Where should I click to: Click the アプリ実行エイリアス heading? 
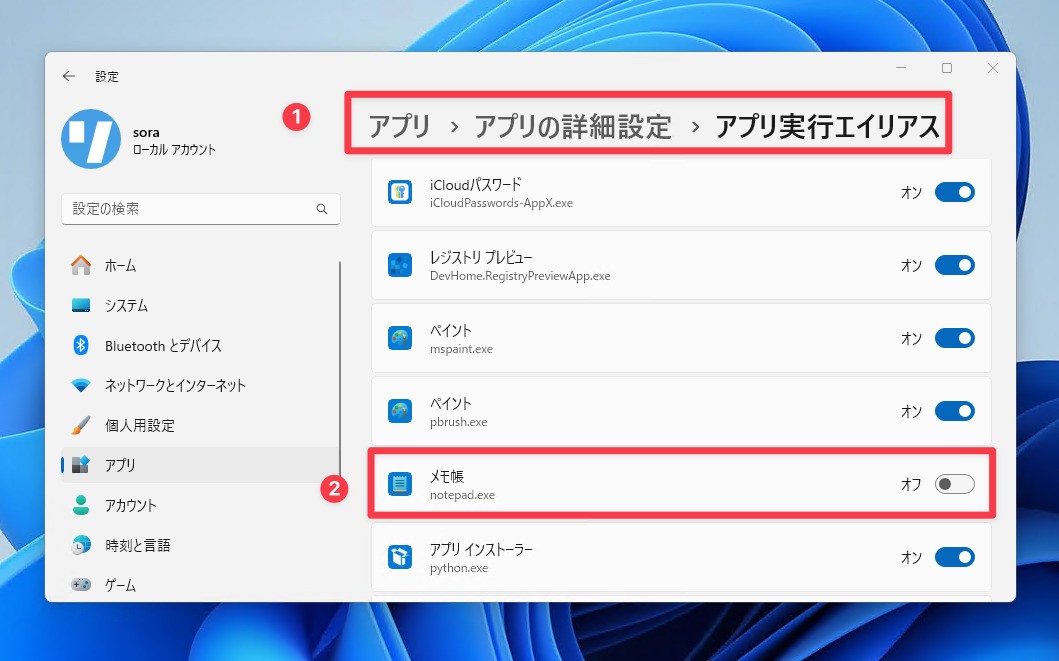pos(827,126)
